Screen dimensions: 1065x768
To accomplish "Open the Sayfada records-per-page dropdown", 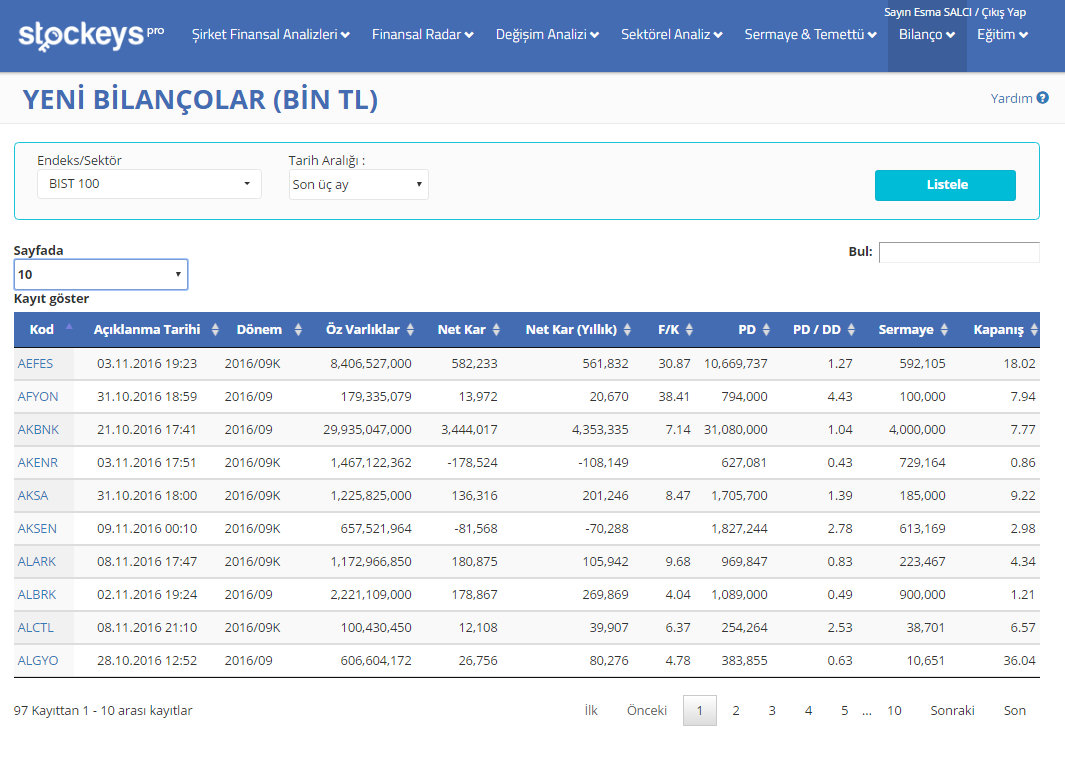I will pyautogui.click(x=100, y=274).
